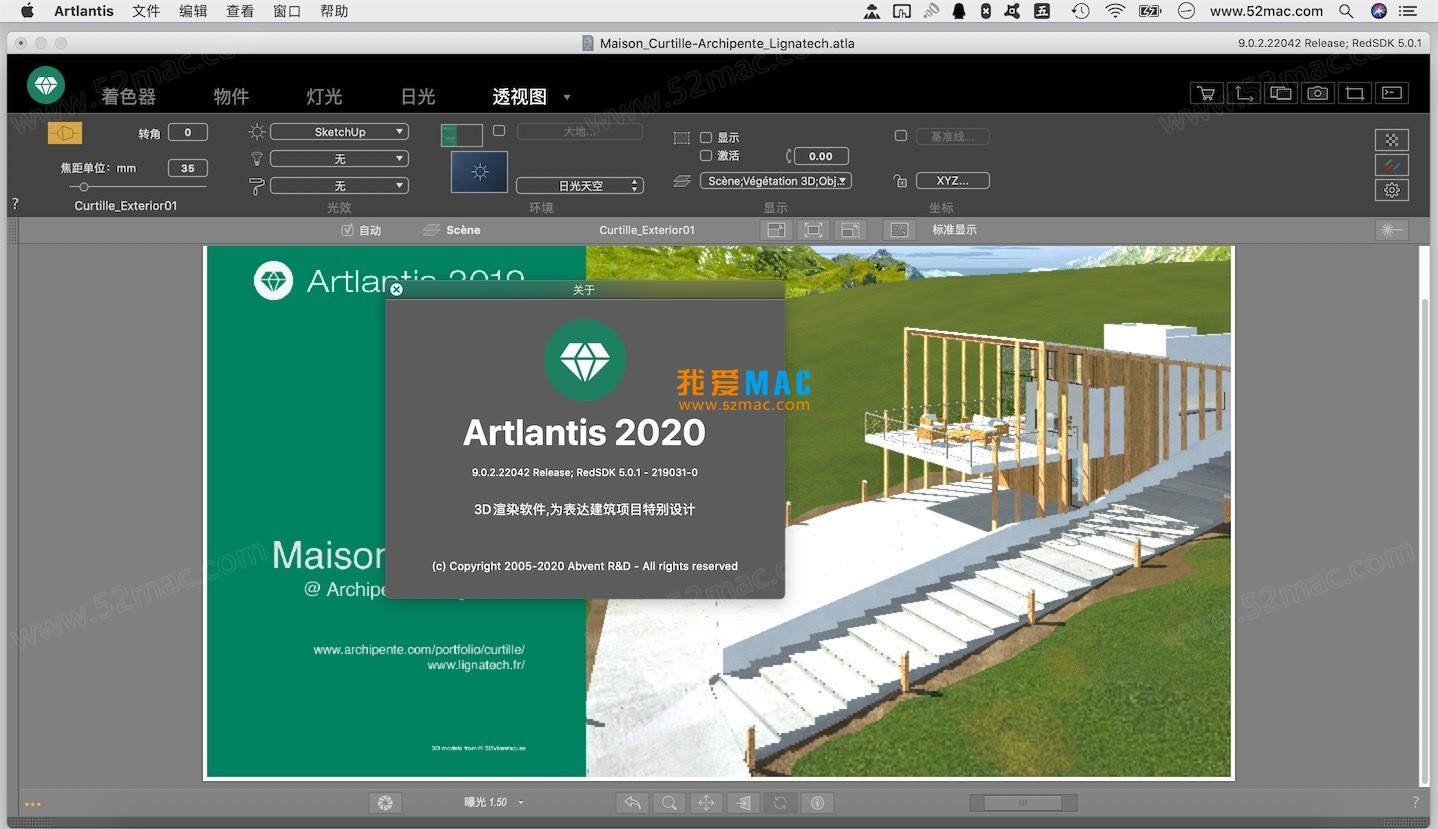Click the fit-to-frame preview icon
The height and width of the screenshot is (829, 1438).
click(x=813, y=230)
